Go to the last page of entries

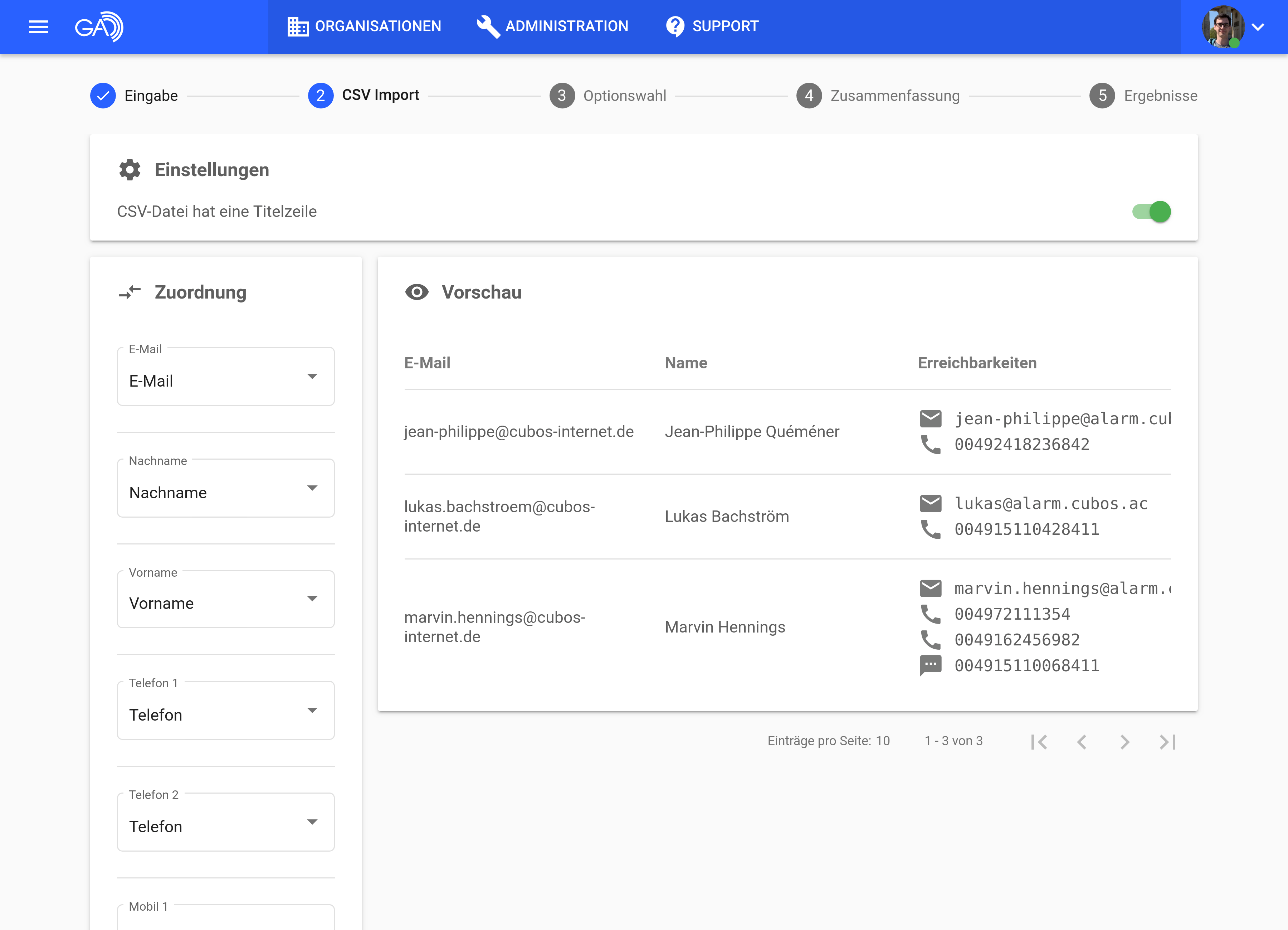(x=1167, y=741)
